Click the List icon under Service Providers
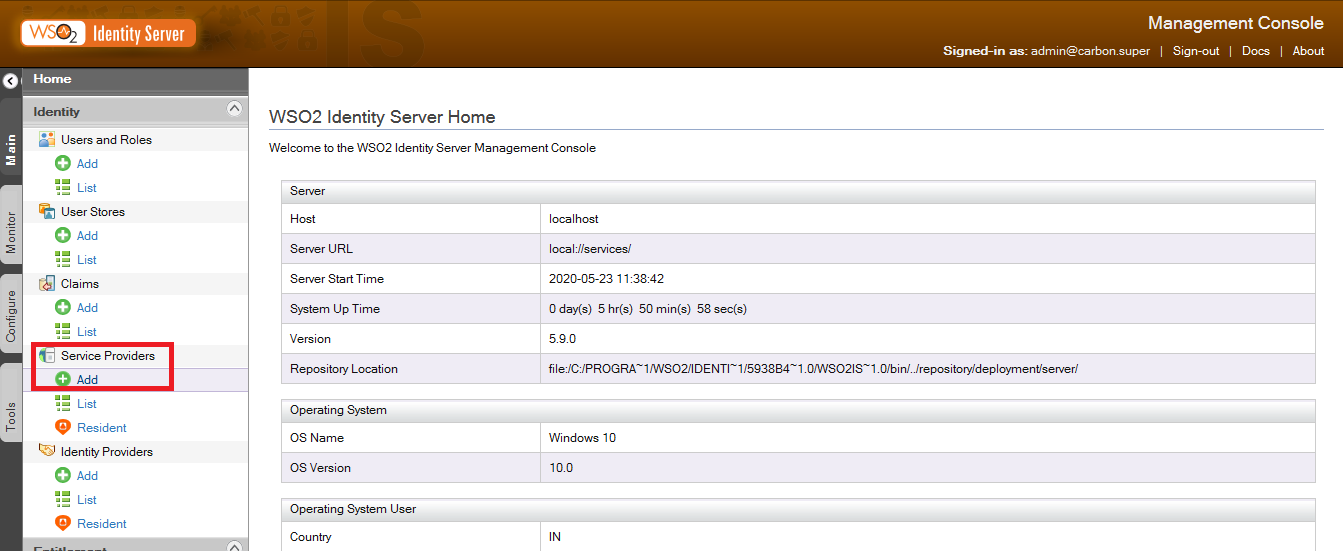 (x=63, y=403)
